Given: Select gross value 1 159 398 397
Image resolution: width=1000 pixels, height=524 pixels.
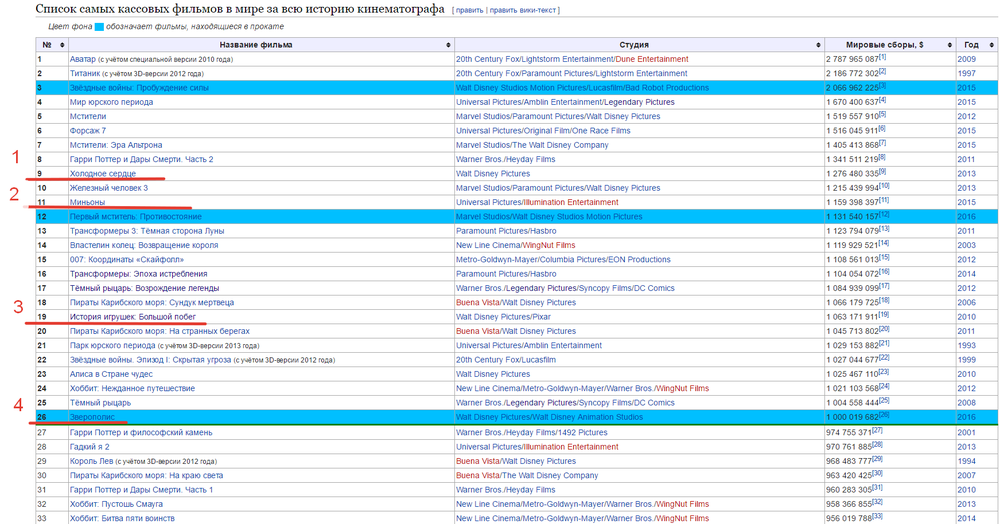Looking at the screenshot, I should point(852,202).
